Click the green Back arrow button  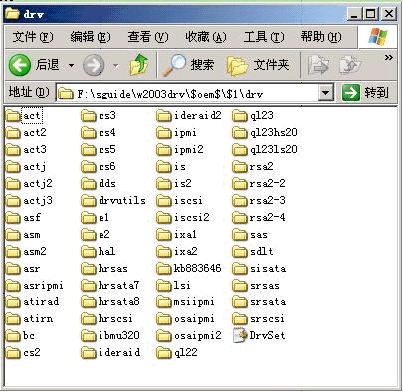[x=20, y=65]
